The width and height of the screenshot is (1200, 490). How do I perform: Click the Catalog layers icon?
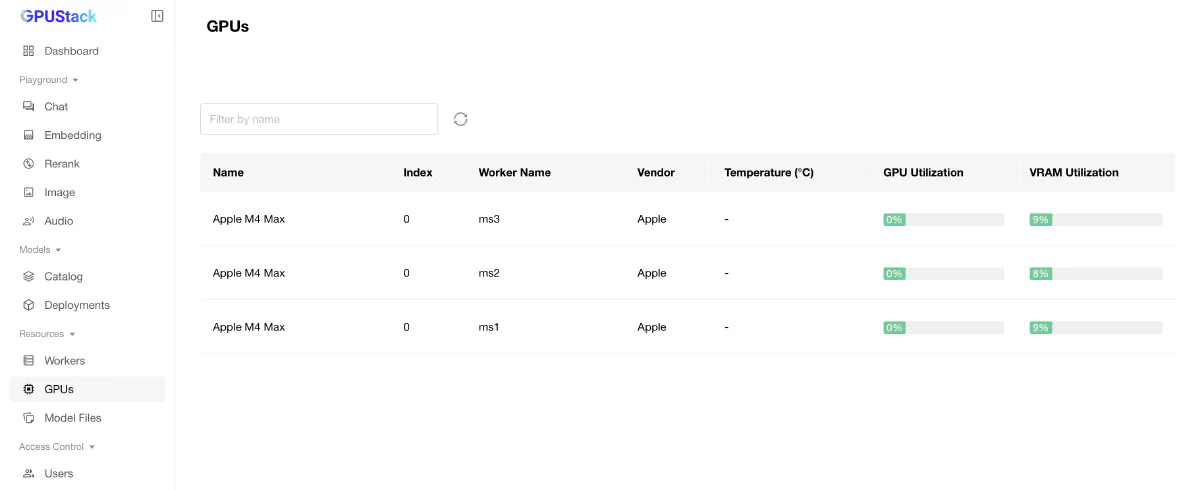click(29, 276)
